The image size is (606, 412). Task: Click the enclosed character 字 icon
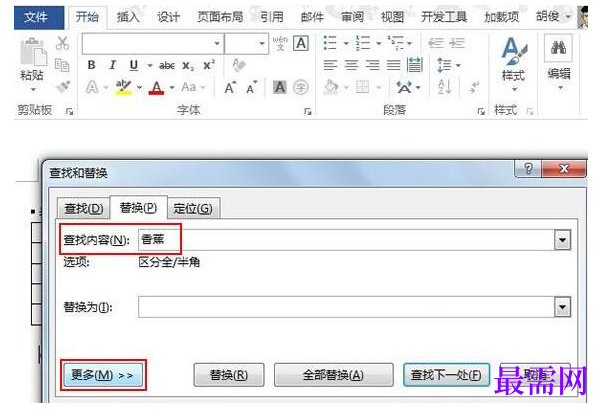point(301,87)
